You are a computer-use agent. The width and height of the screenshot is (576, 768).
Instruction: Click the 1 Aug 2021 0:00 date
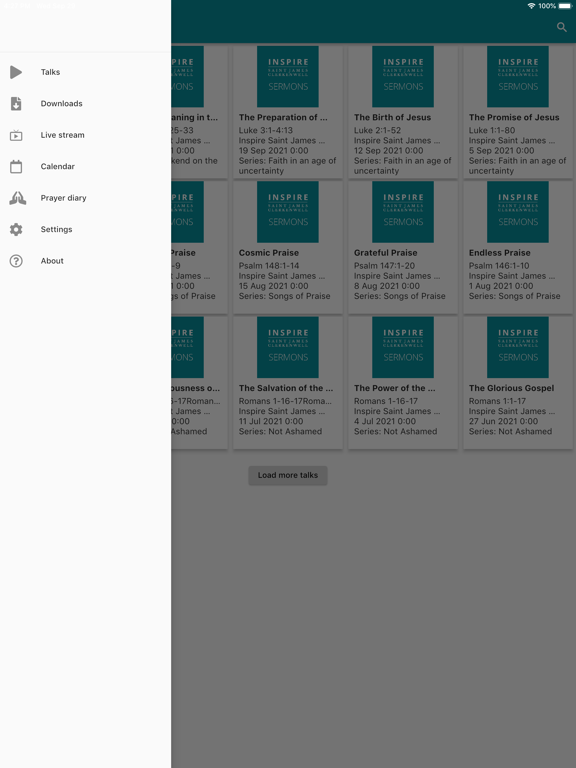501,286
